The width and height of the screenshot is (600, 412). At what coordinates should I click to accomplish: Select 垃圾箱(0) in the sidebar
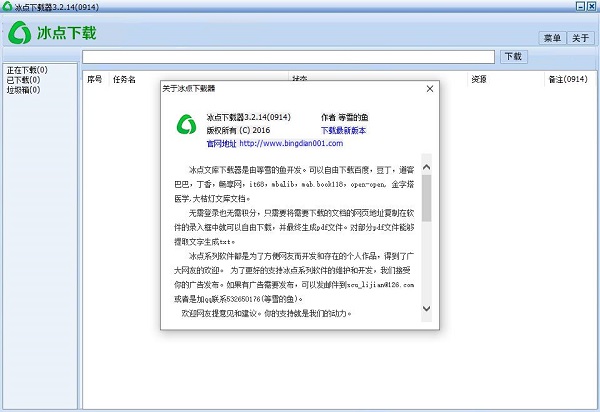(x=23, y=90)
